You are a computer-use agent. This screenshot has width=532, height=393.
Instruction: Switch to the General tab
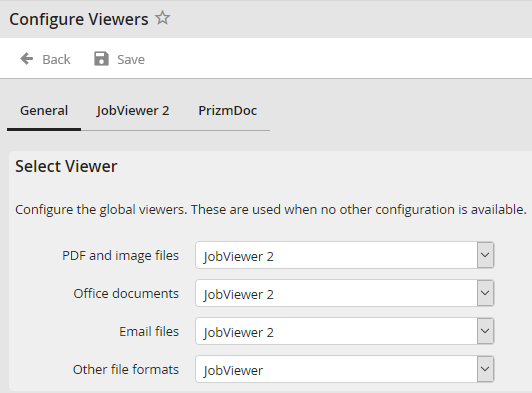point(44,111)
